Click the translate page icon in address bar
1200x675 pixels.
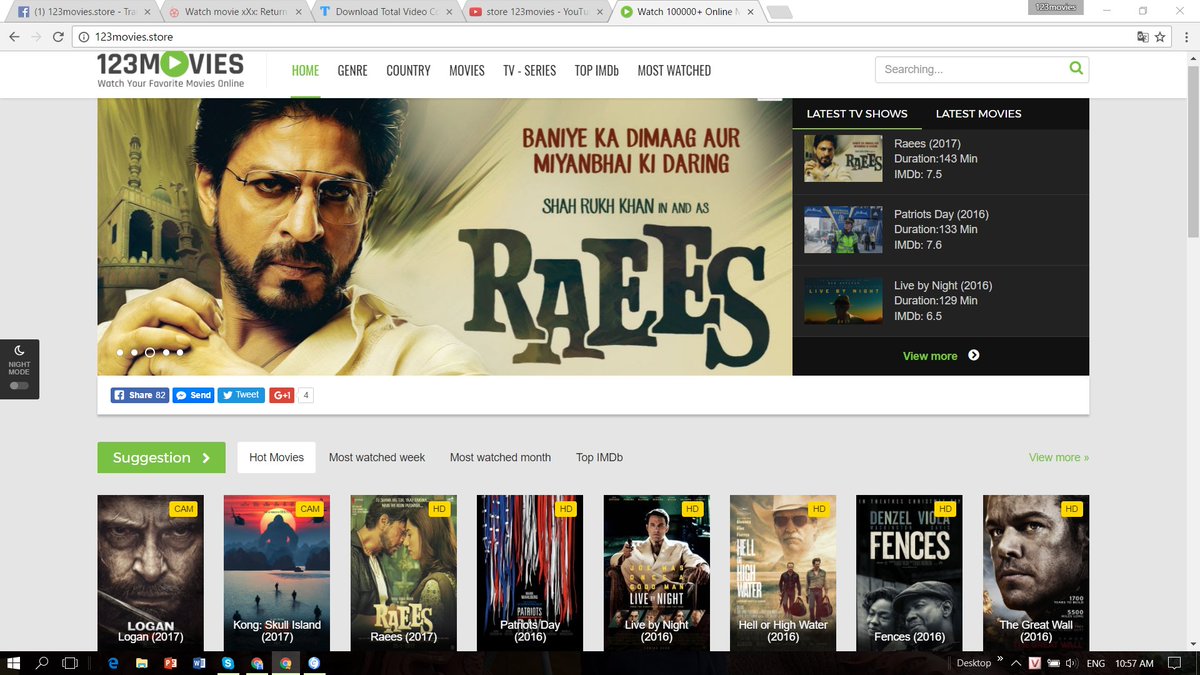1142,37
